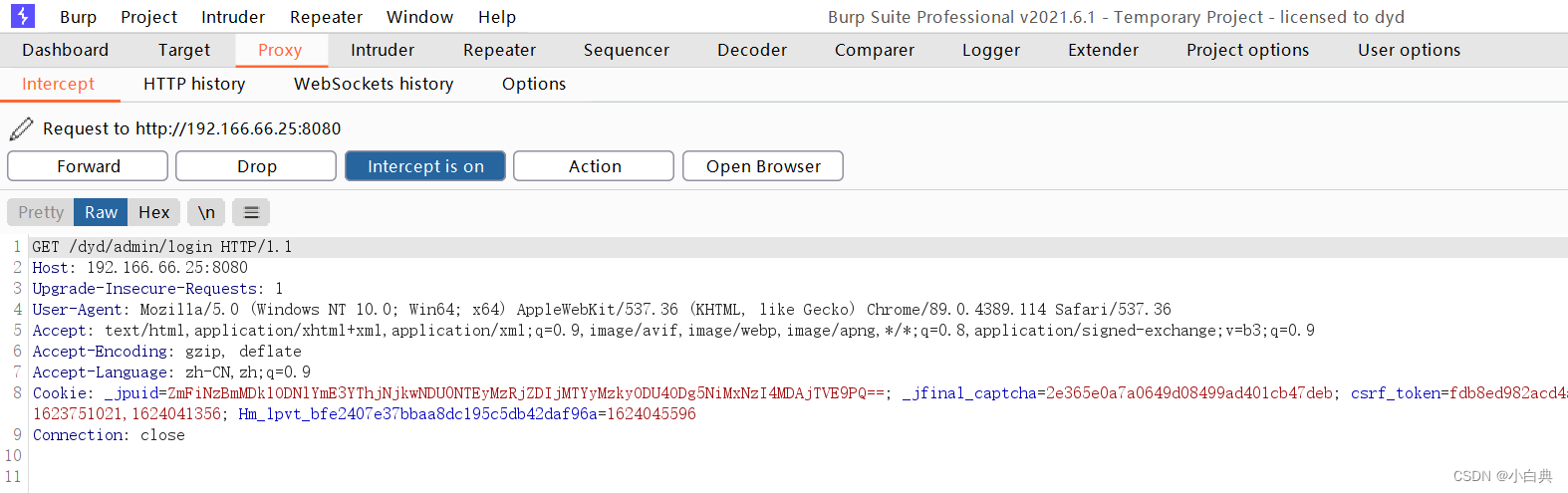The image size is (1568, 493).
Task: Click the GET /dyd/admin/login request line
Action: pos(162,247)
